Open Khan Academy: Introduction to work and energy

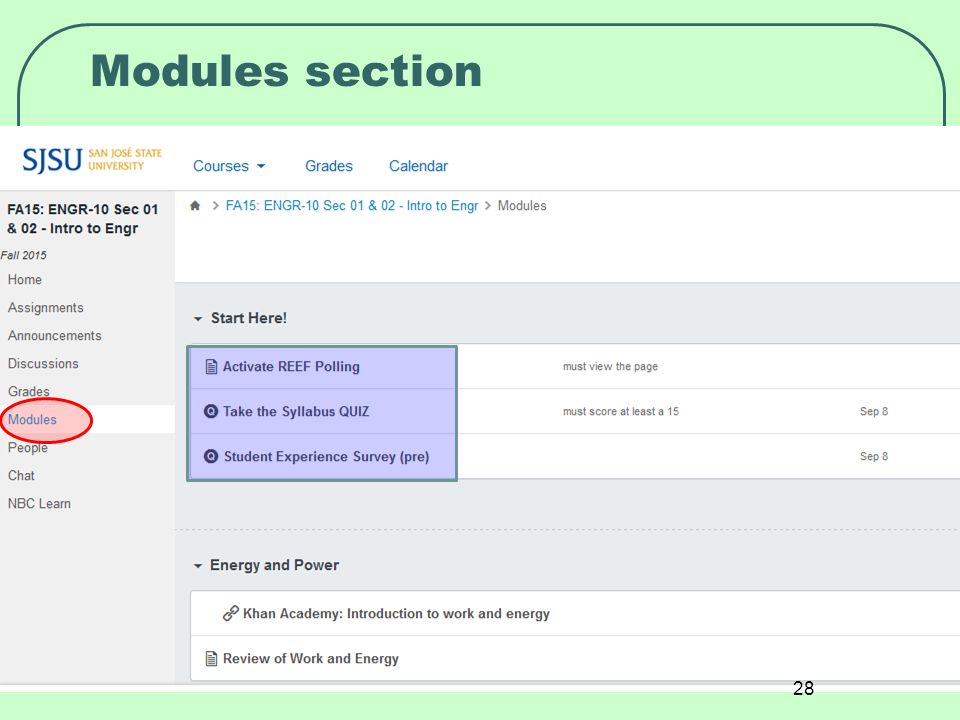[x=396, y=613]
